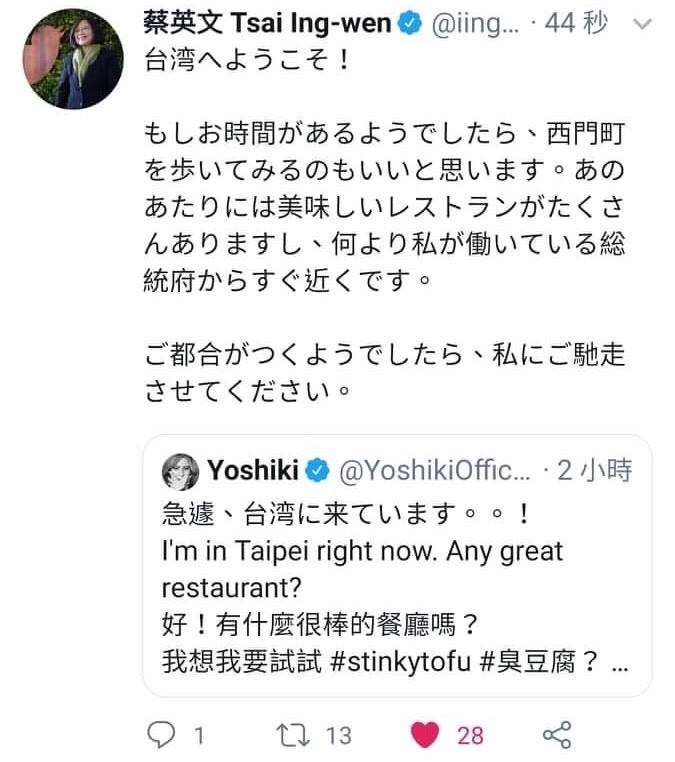Open the tweet options chevron dropdown
Viewport: 675px width, 762px height.
647,25
